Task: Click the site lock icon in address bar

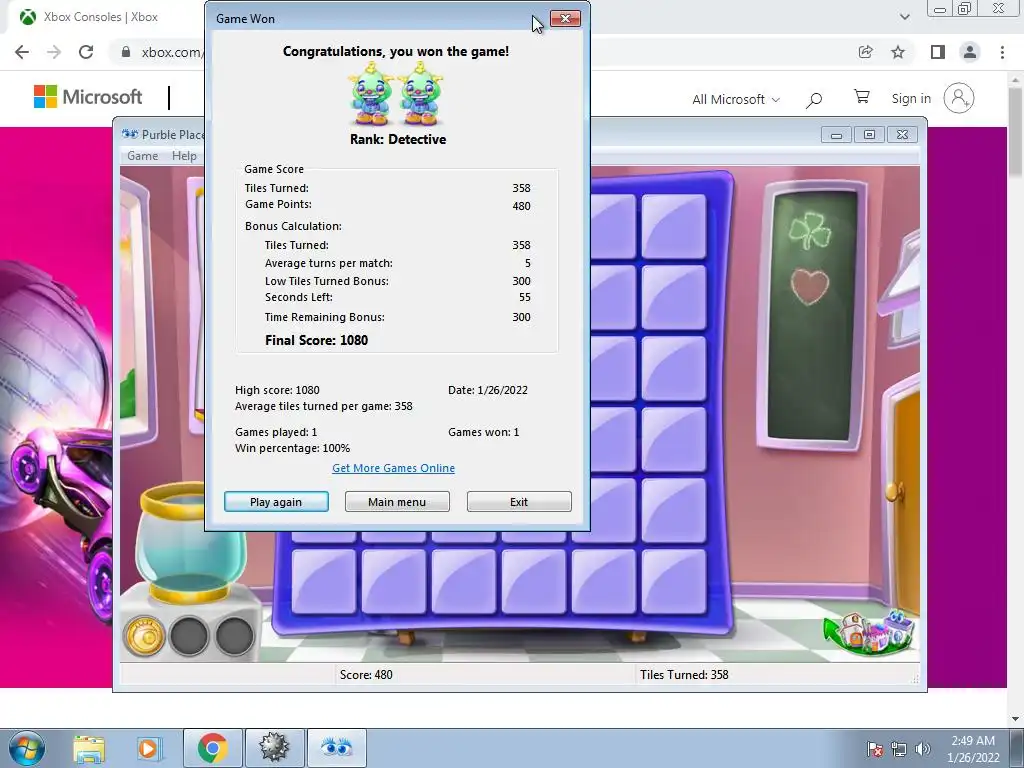Action: (126, 52)
